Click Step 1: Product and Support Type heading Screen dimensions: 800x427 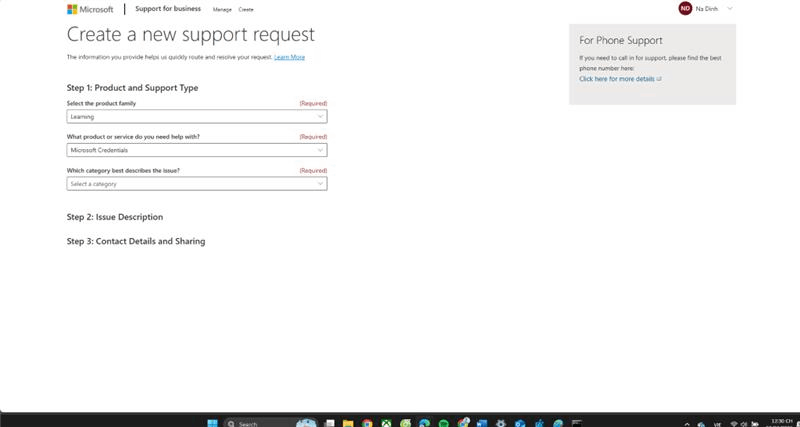[132, 88]
